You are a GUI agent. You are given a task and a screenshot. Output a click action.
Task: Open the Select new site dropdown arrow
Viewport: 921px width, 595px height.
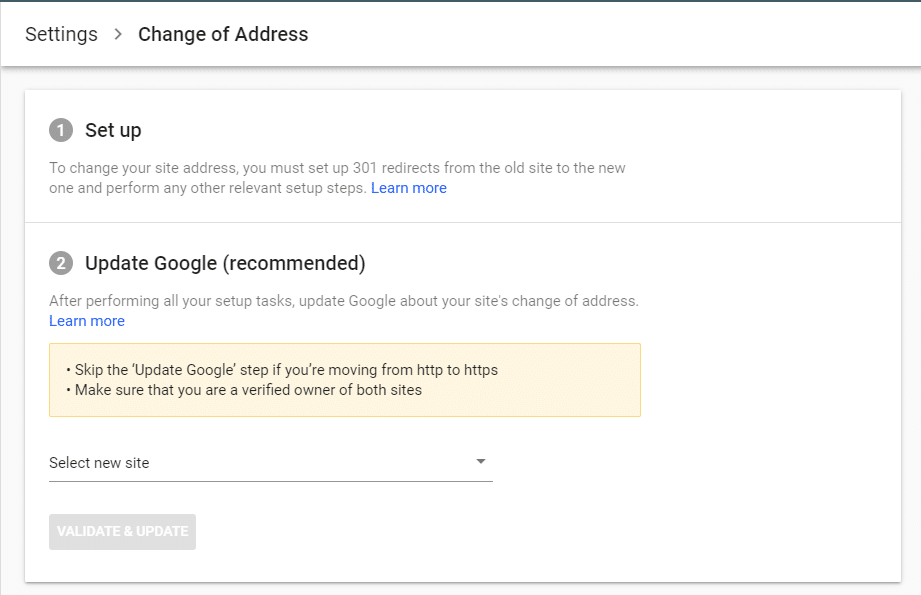(x=480, y=462)
